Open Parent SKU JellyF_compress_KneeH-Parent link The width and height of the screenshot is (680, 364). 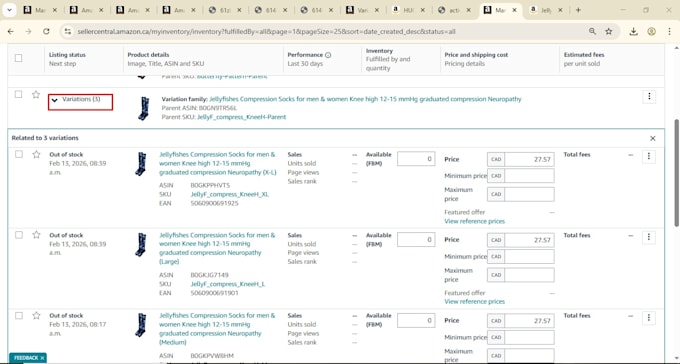coord(242,117)
